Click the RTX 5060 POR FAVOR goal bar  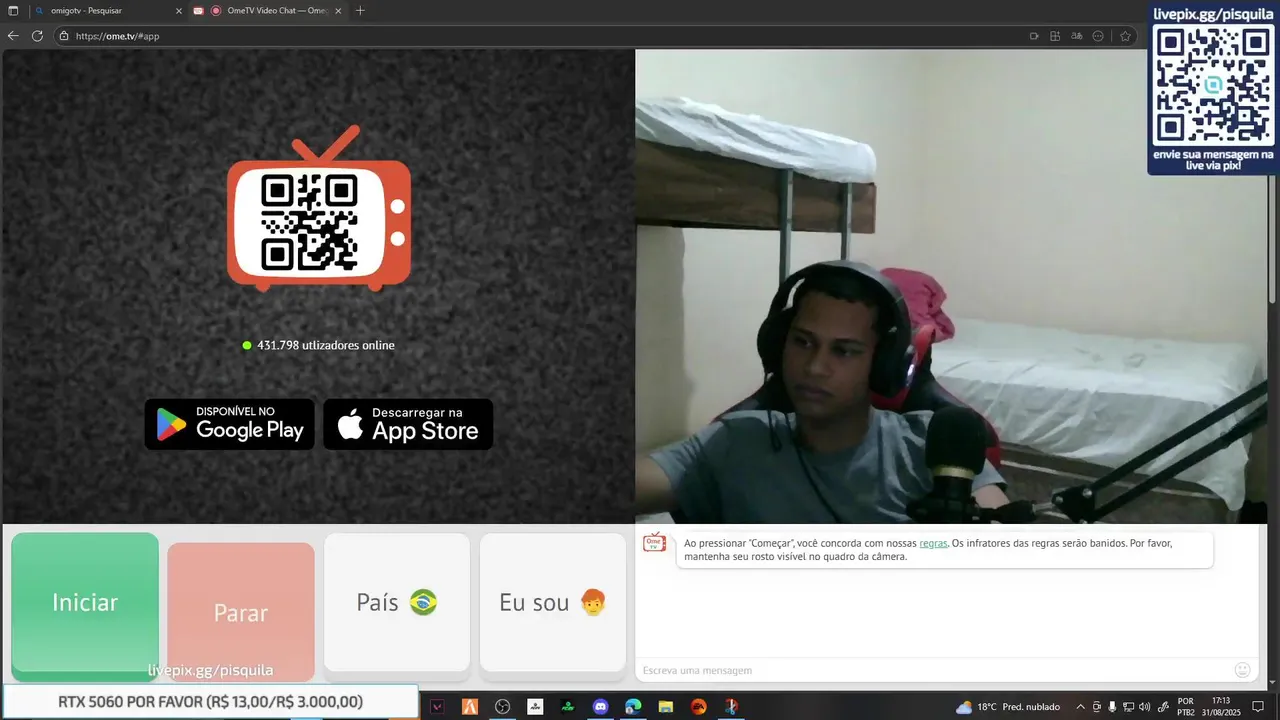click(x=210, y=702)
